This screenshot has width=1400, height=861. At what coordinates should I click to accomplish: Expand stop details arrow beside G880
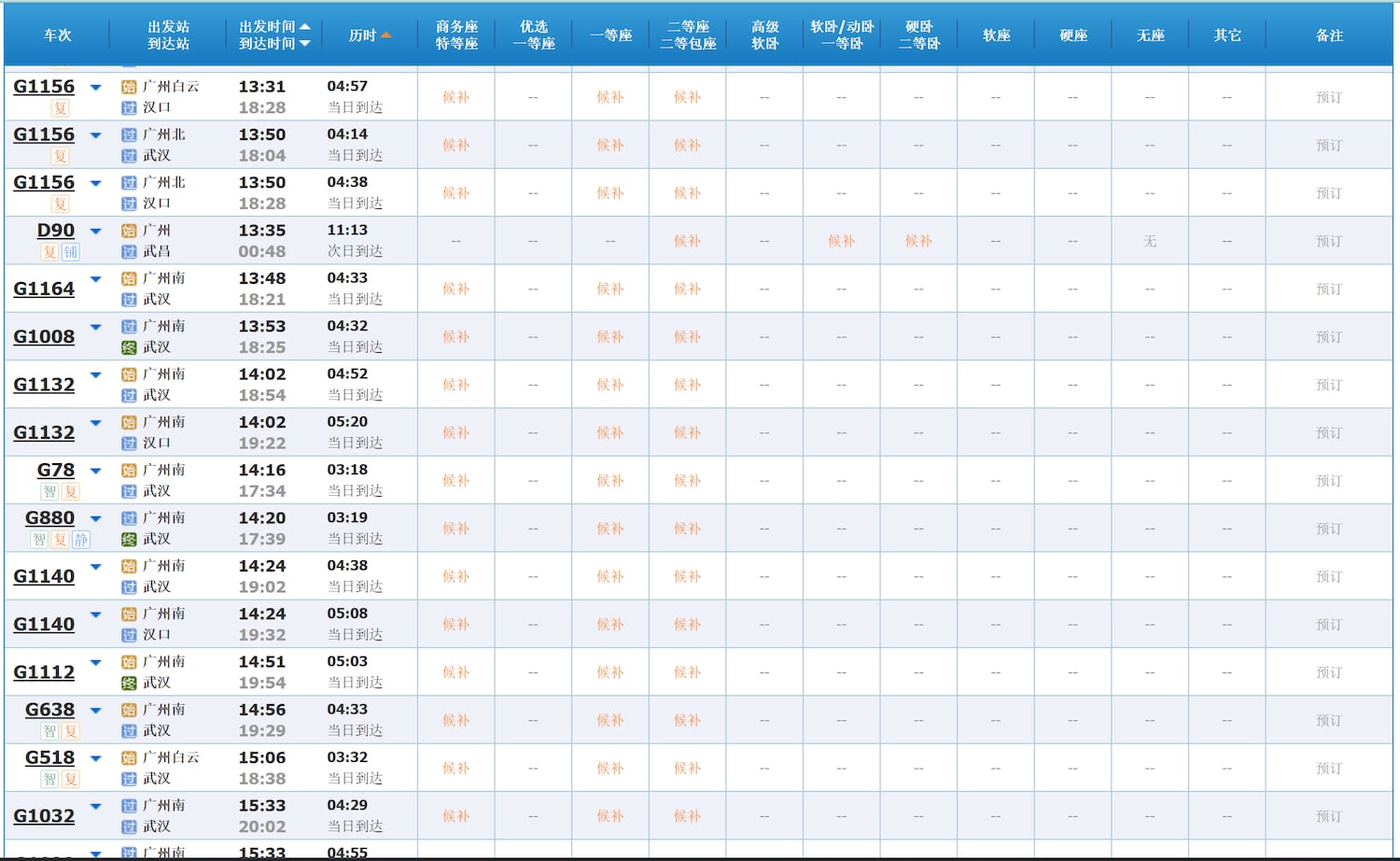click(x=95, y=517)
